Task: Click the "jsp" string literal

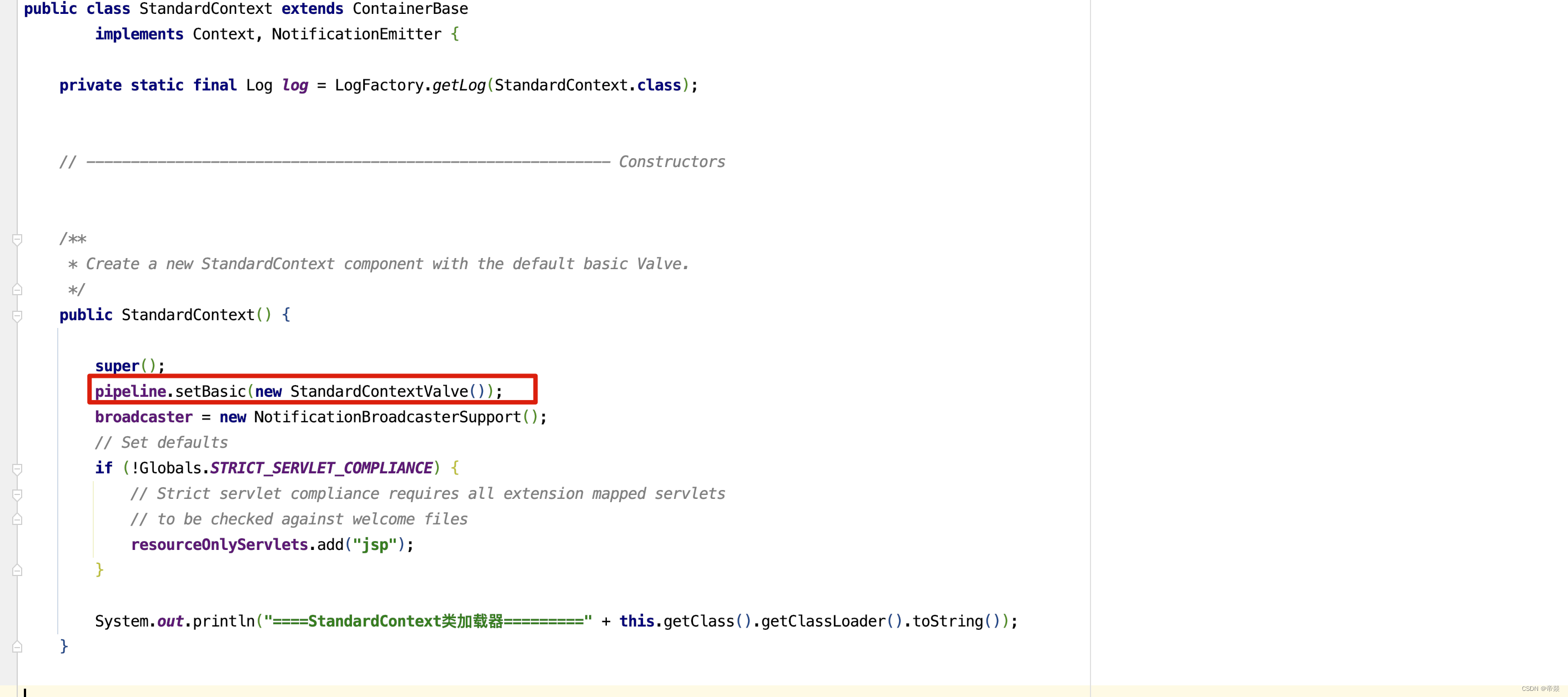Action: point(374,545)
